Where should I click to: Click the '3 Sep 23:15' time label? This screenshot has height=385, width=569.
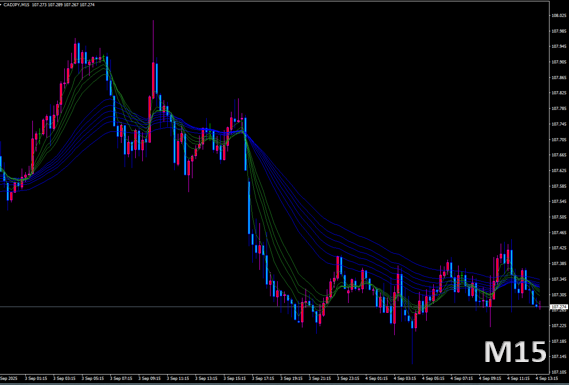[349, 378]
